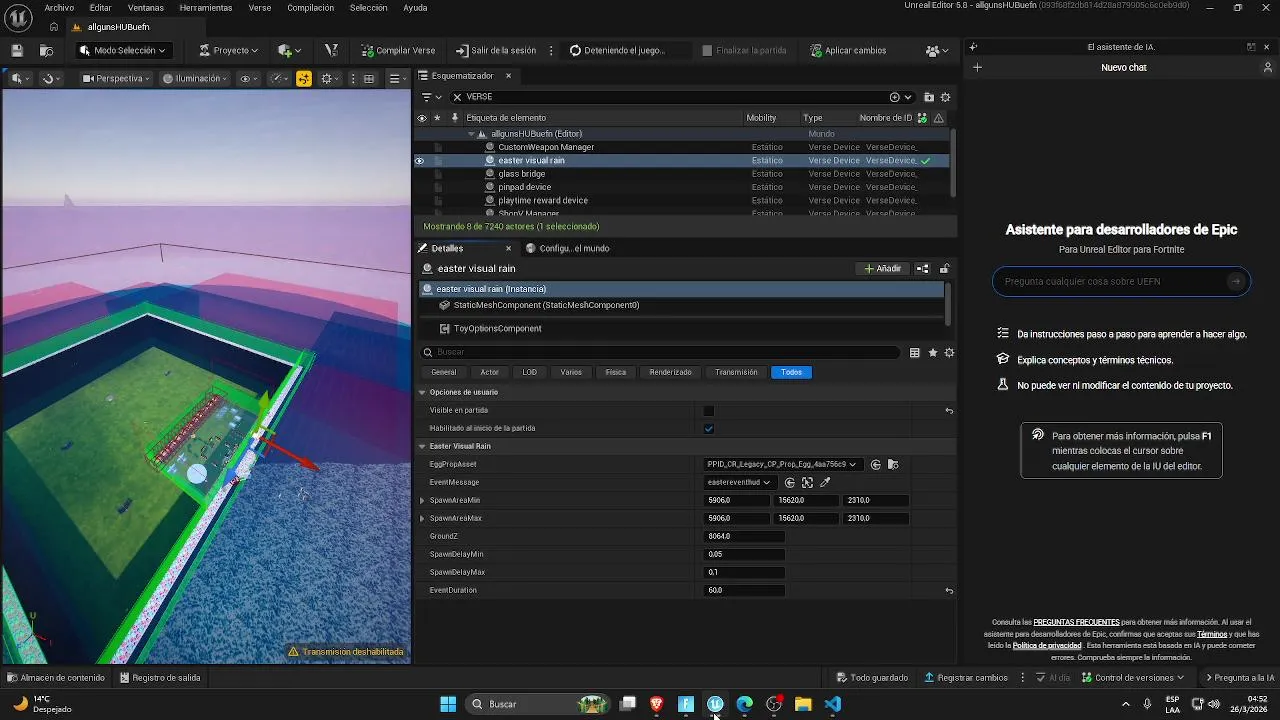Click Salir de la sesión
Screen dimensions: 1280x720
pyautogui.click(x=496, y=50)
